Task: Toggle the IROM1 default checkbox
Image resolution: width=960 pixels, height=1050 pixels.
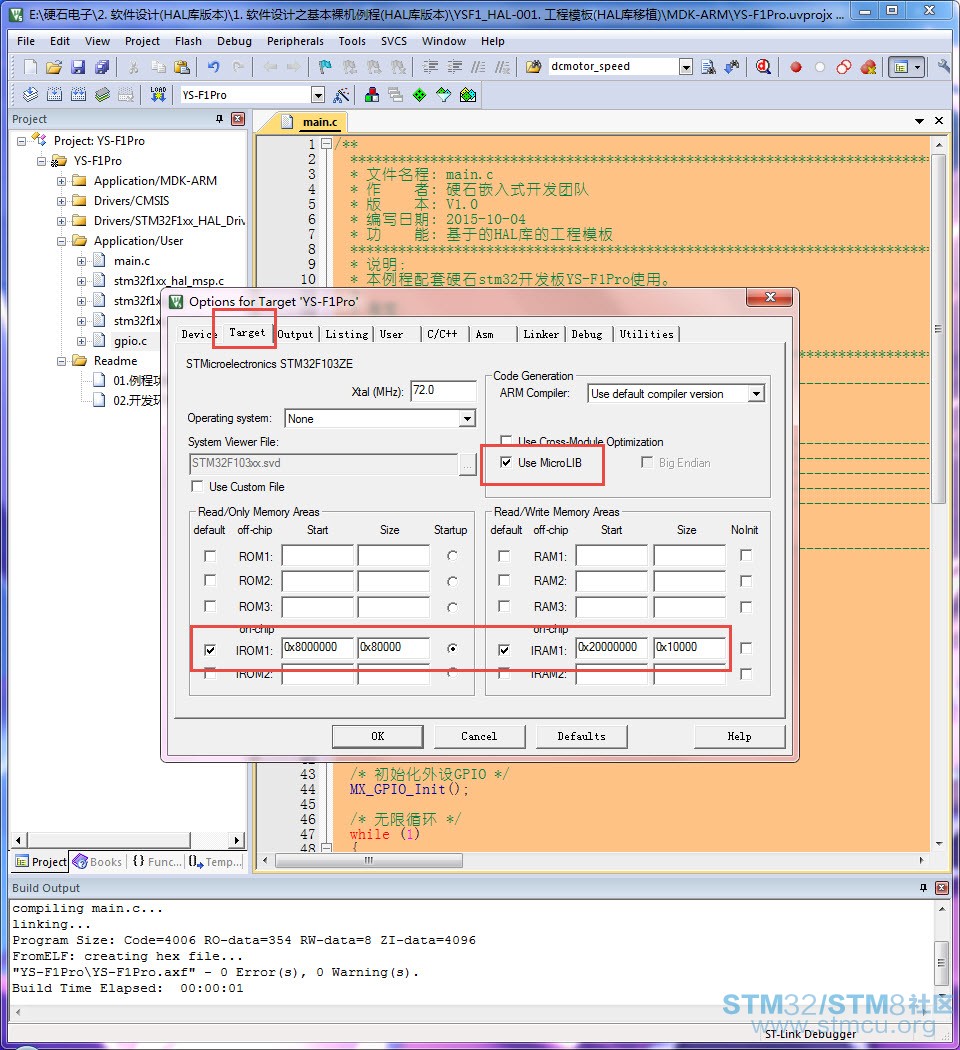Action: click(x=210, y=650)
